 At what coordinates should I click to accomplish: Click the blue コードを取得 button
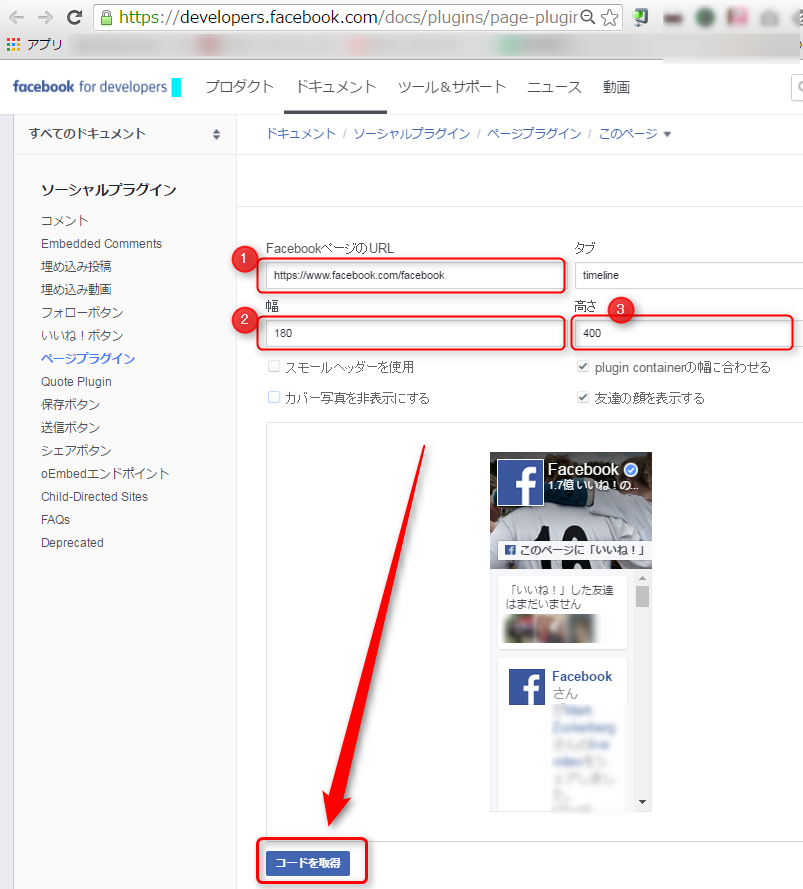tap(308, 863)
